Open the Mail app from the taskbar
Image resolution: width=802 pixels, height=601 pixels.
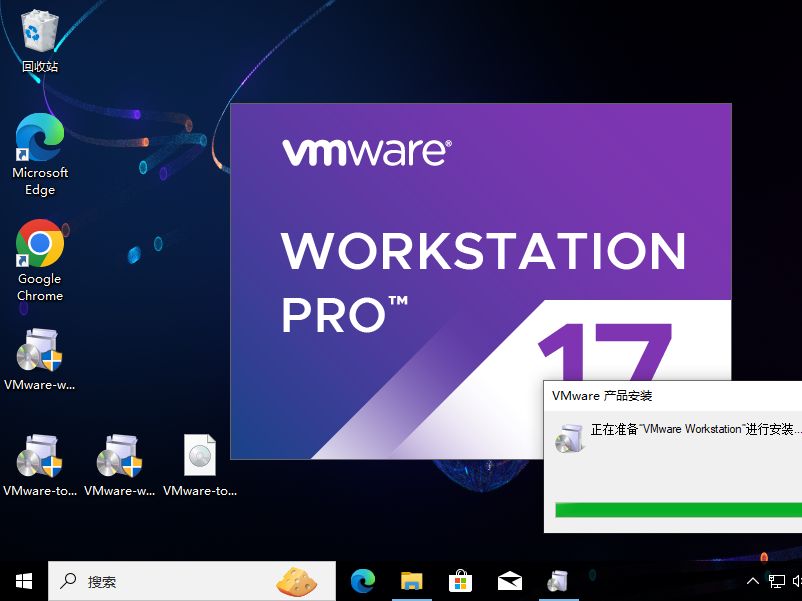509,581
